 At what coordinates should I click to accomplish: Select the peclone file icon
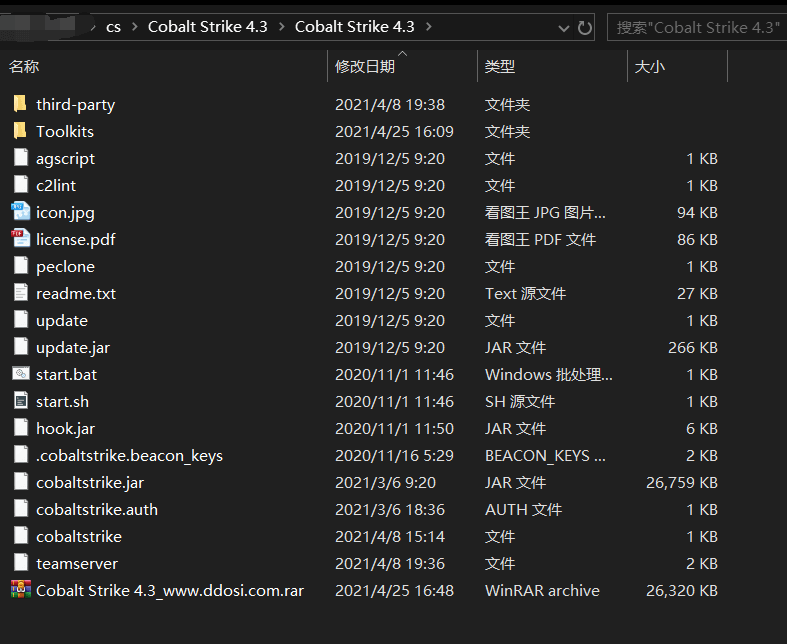click(21, 266)
